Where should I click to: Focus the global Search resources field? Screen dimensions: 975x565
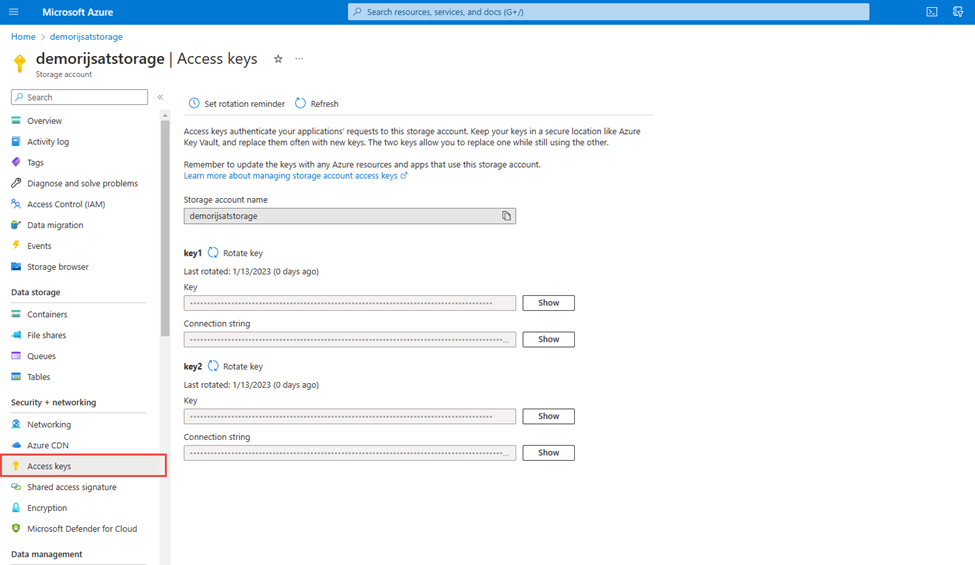click(608, 12)
